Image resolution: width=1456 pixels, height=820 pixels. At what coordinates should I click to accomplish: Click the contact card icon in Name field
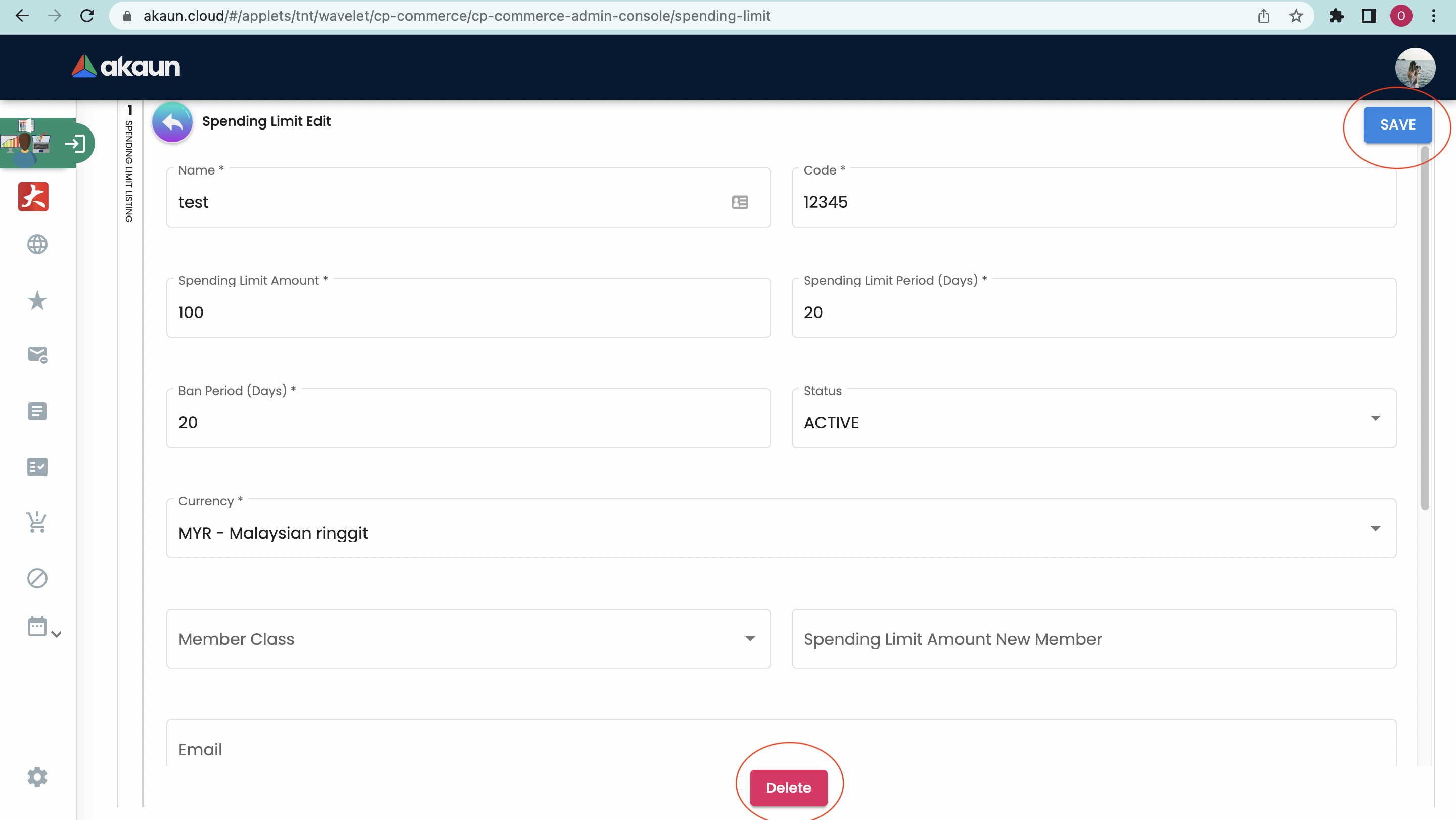(x=740, y=202)
